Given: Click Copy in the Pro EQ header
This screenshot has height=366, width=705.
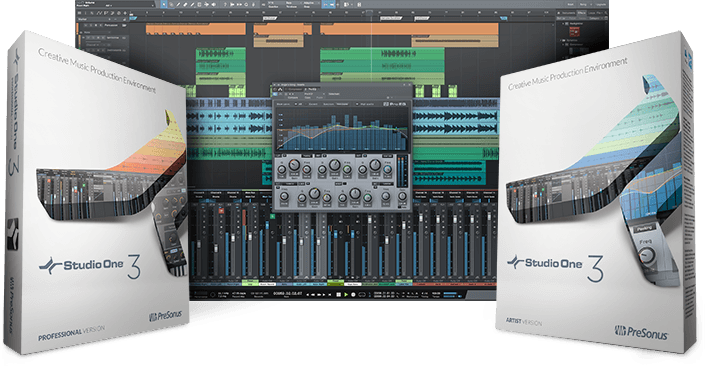Looking at the screenshot, I should pyautogui.click(x=308, y=98).
